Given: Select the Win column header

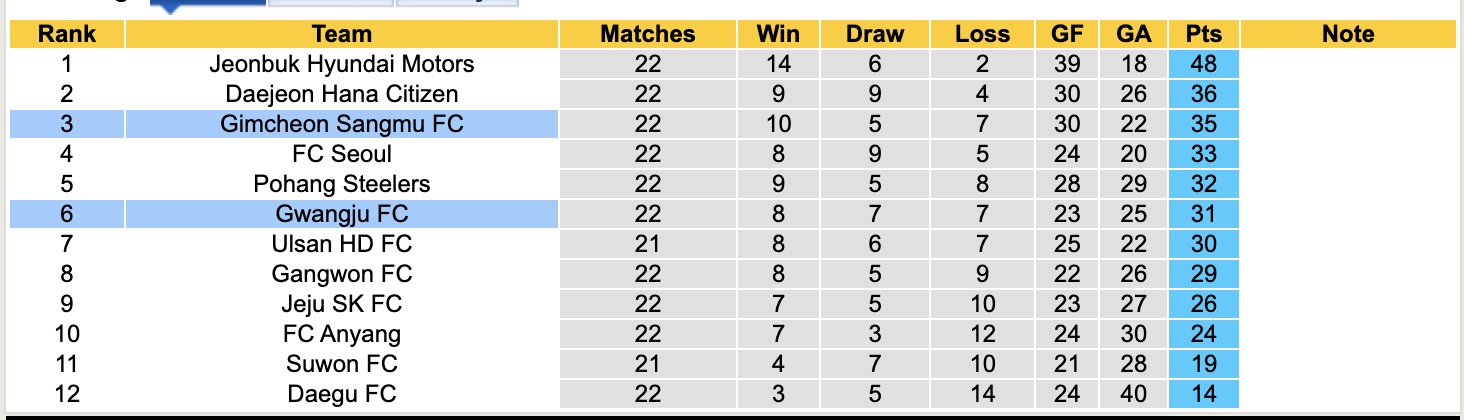Looking at the screenshot, I should [x=778, y=34].
